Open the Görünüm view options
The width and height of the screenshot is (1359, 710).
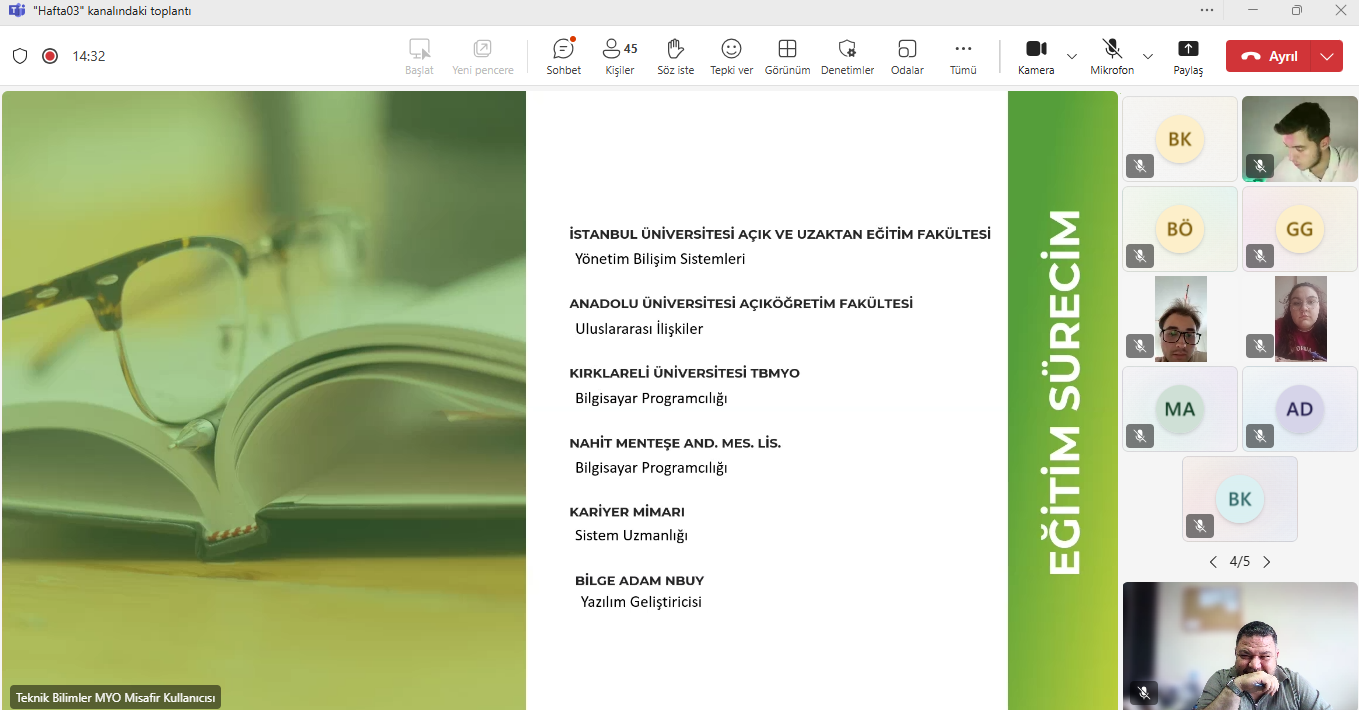pyautogui.click(x=787, y=56)
